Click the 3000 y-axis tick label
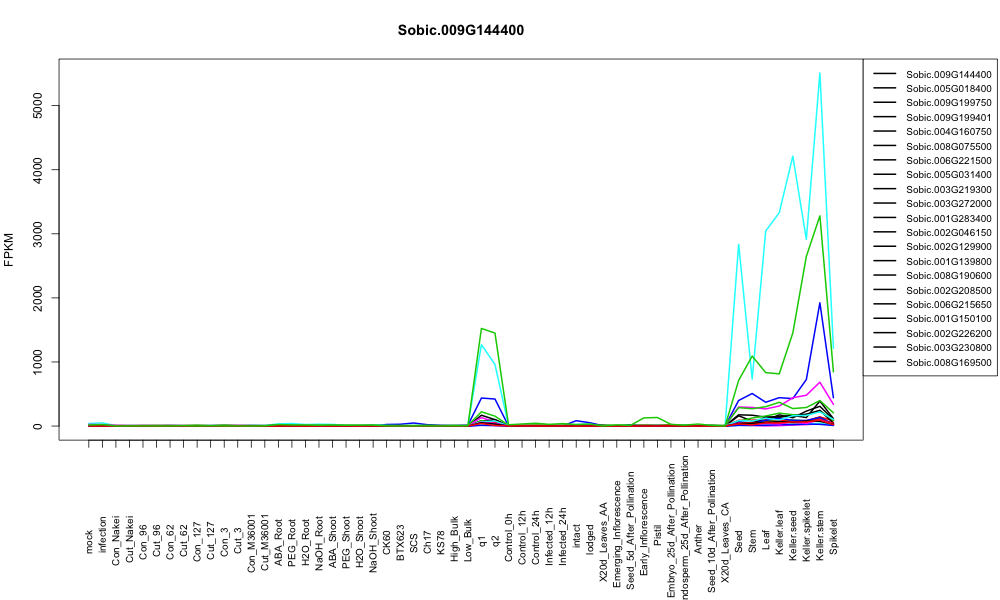The width and height of the screenshot is (1000, 600). 37,233
